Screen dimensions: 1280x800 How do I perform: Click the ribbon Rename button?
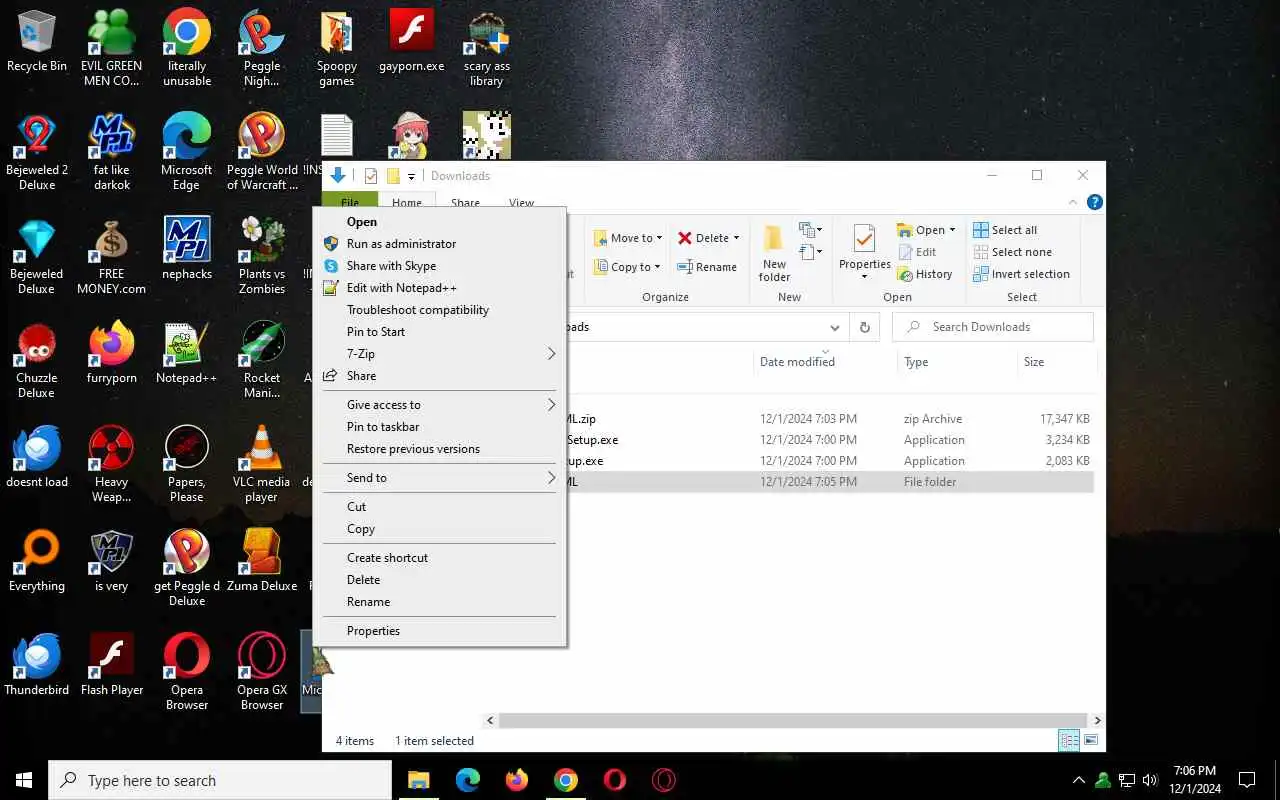pyautogui.click(x=707, y=267)
